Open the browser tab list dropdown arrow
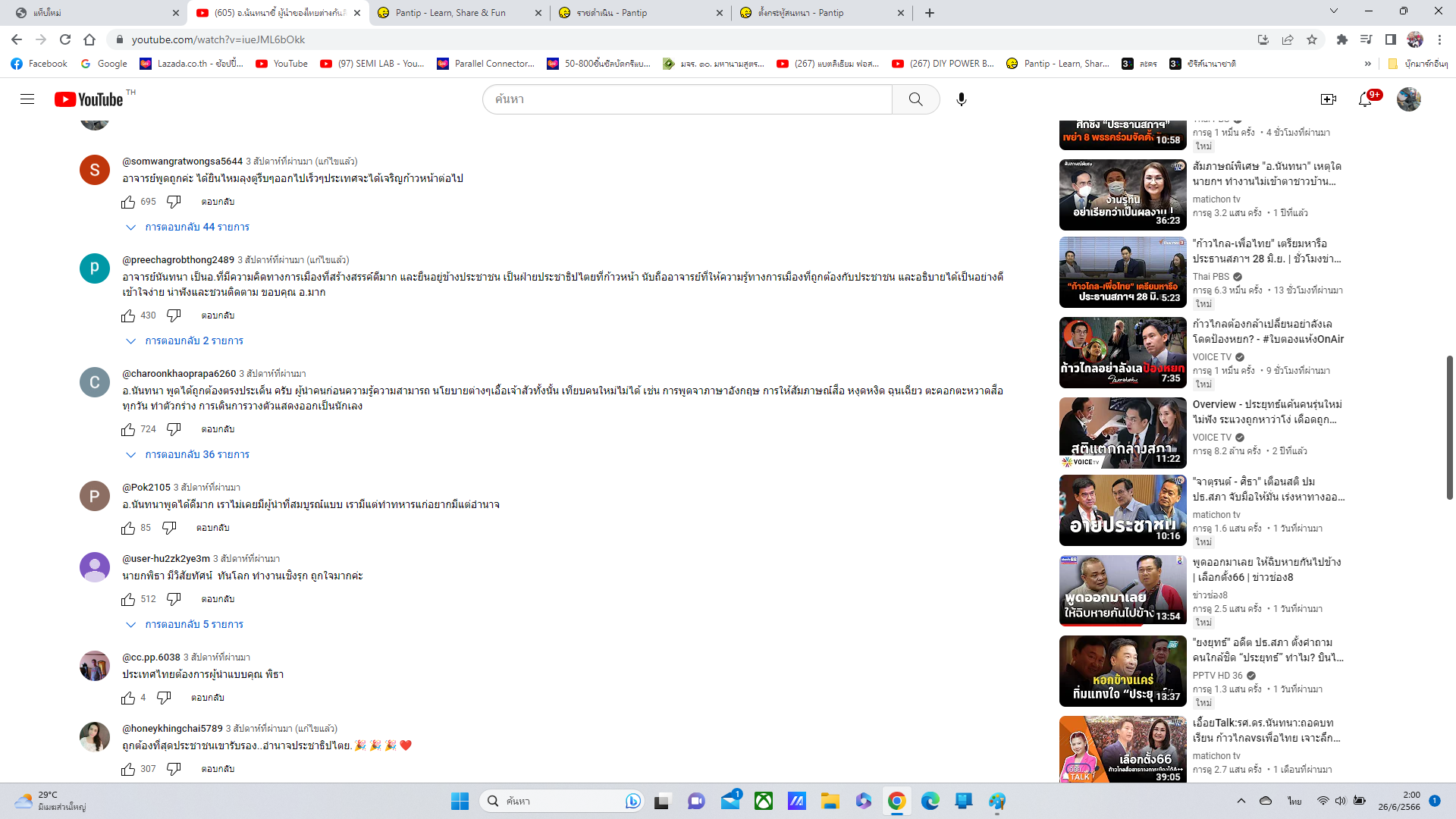 tap(1334, 11)
